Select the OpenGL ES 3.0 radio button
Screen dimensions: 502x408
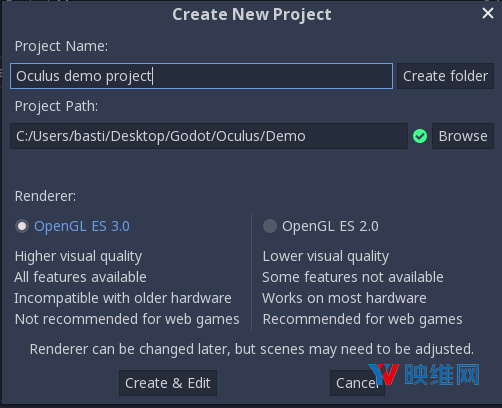tap(22, 226)
